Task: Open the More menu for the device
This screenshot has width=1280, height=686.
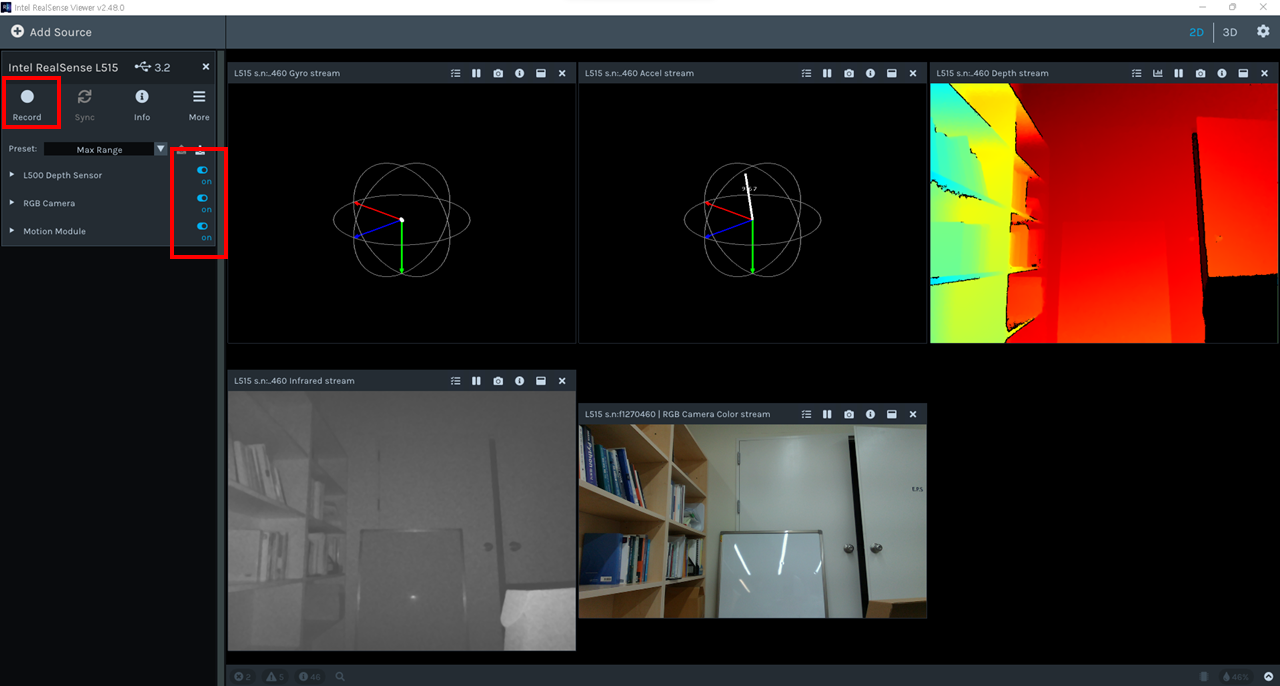Action: pos(199,105)
